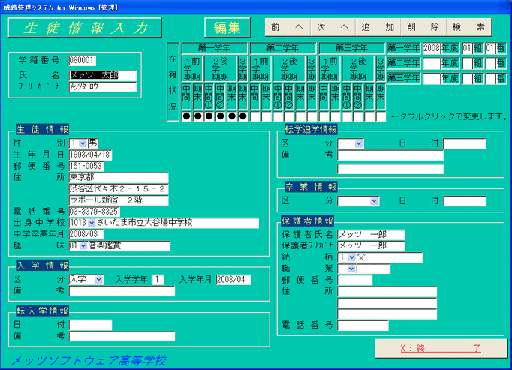Toggle first-year 1前学期 中間 enrollment cell
512x370 pixels.
coord(186,116)
